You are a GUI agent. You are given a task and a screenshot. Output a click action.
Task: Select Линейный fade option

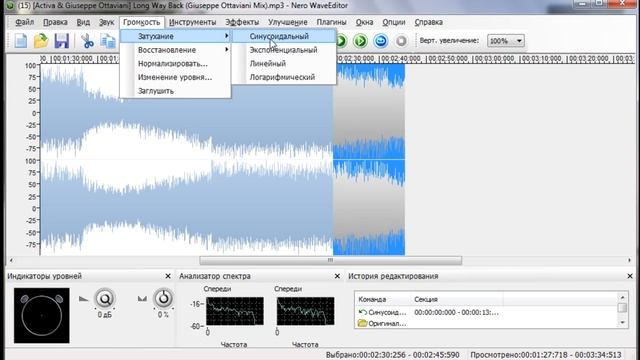point(284,64)
